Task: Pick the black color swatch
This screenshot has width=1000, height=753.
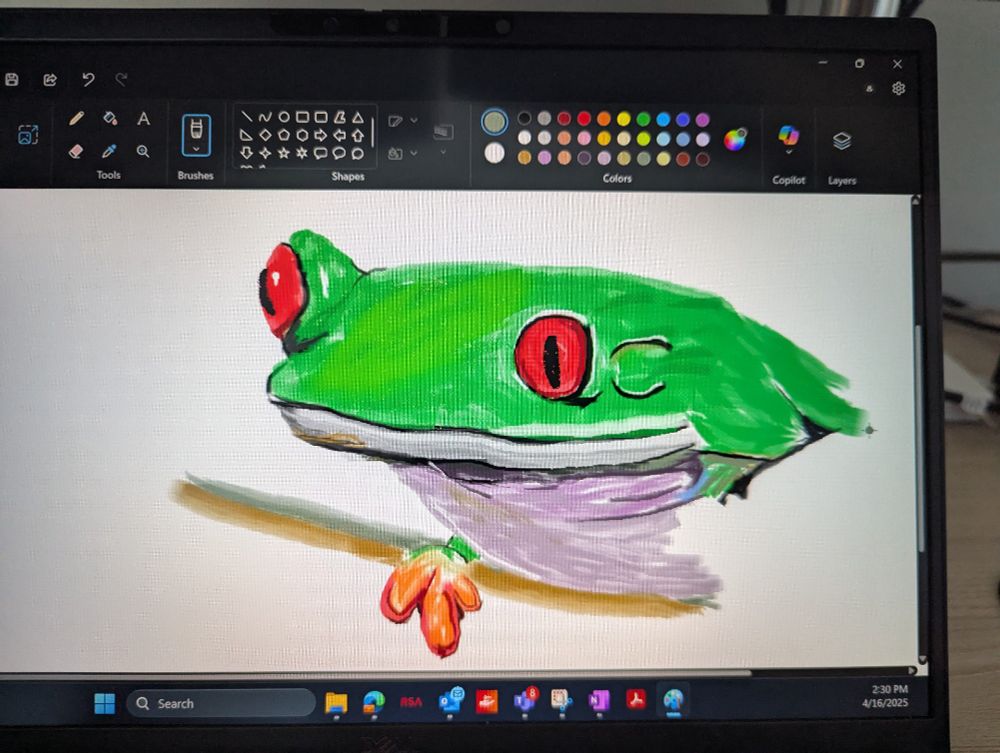Action: (x=524, y=118)
